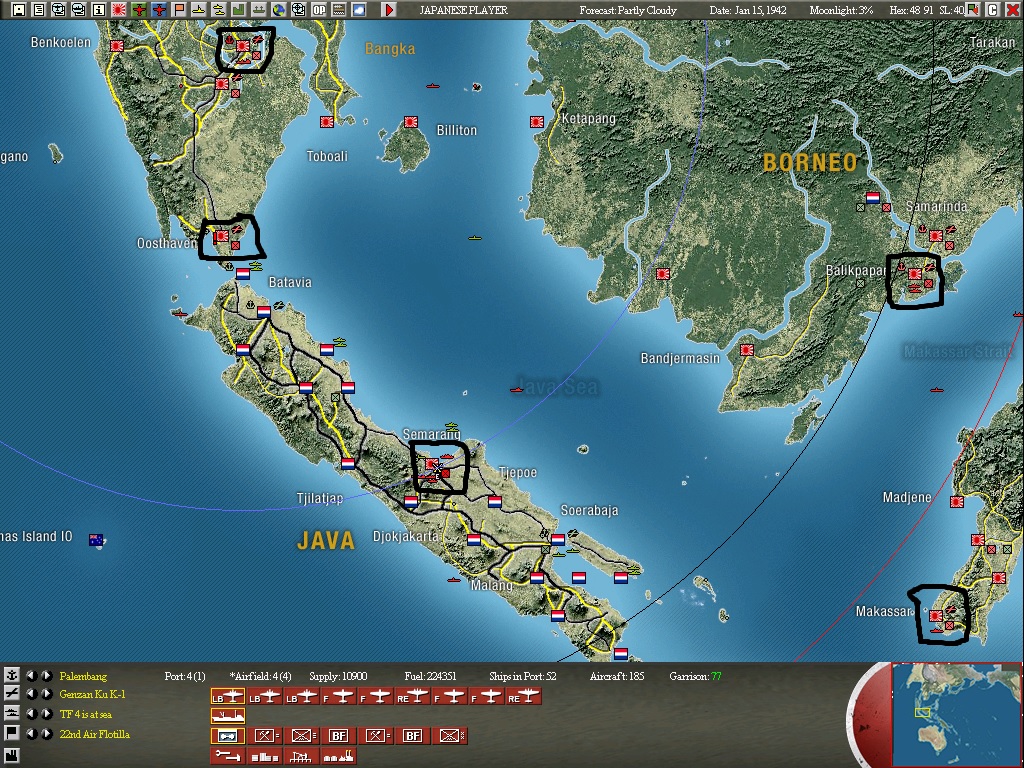Open 'TF 4 is at sea' entry

(86, 714)
